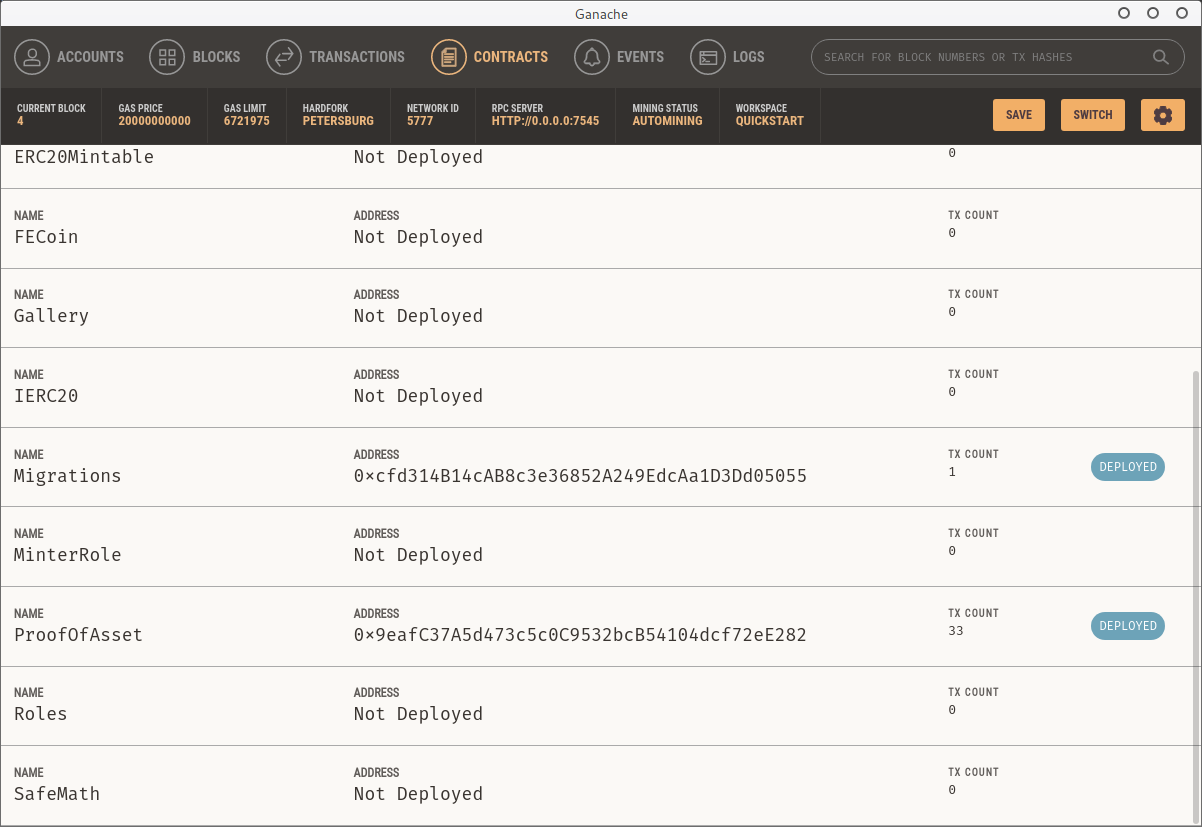Click Not Deployed in the SafeMath row
The width and height of the screenshot is (1202, 827).
418,794
